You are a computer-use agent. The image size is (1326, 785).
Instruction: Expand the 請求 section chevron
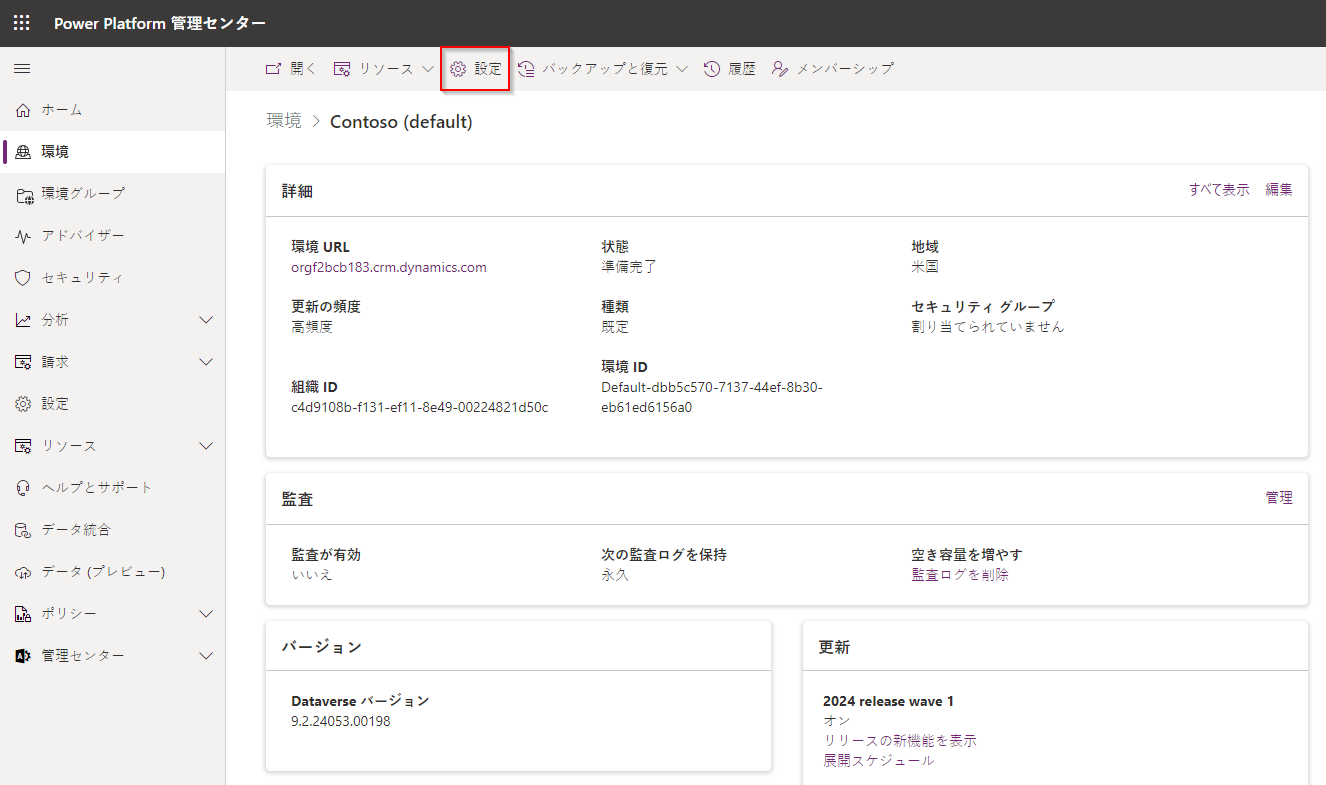tap(206, 362)
